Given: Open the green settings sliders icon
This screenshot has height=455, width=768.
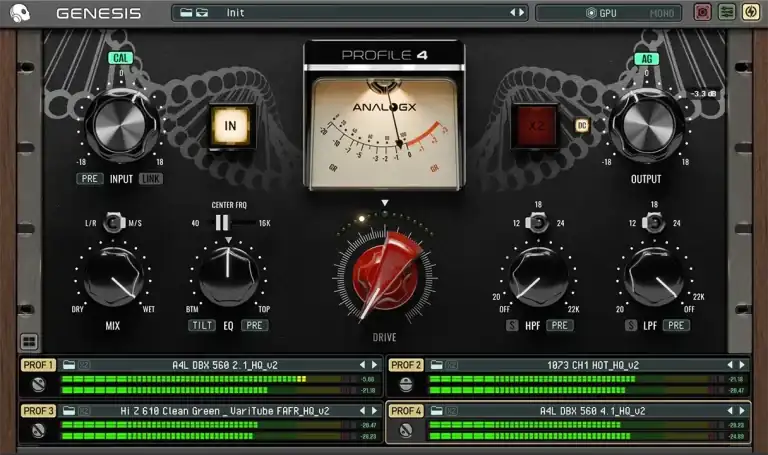Looking at the screenshot, I should pos(726,12).
